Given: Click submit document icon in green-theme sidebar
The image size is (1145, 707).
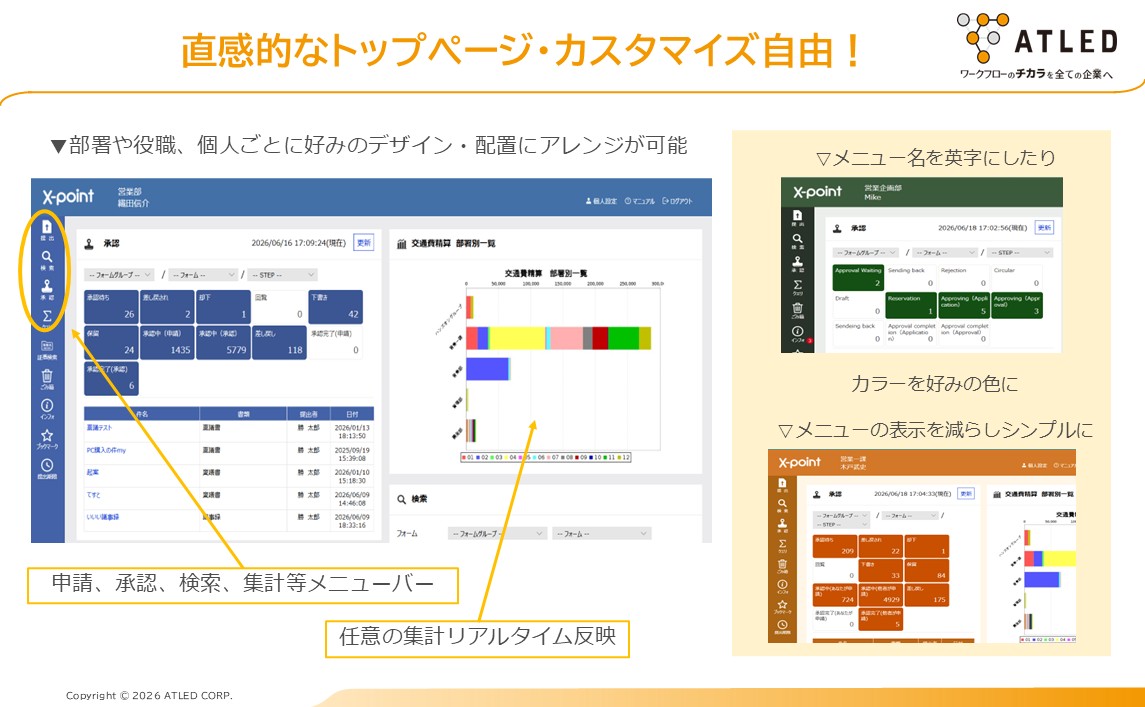Looking at the screenshot, I should click(797, 217).
